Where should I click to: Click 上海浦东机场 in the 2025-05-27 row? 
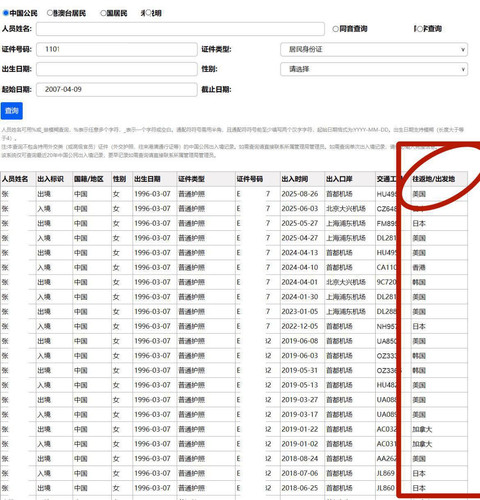[x=346, y=223]
